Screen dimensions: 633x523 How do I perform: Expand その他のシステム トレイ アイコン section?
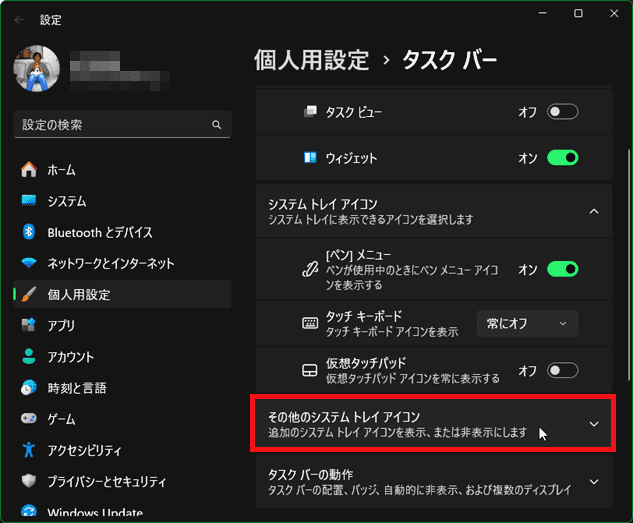click(593, 424)
